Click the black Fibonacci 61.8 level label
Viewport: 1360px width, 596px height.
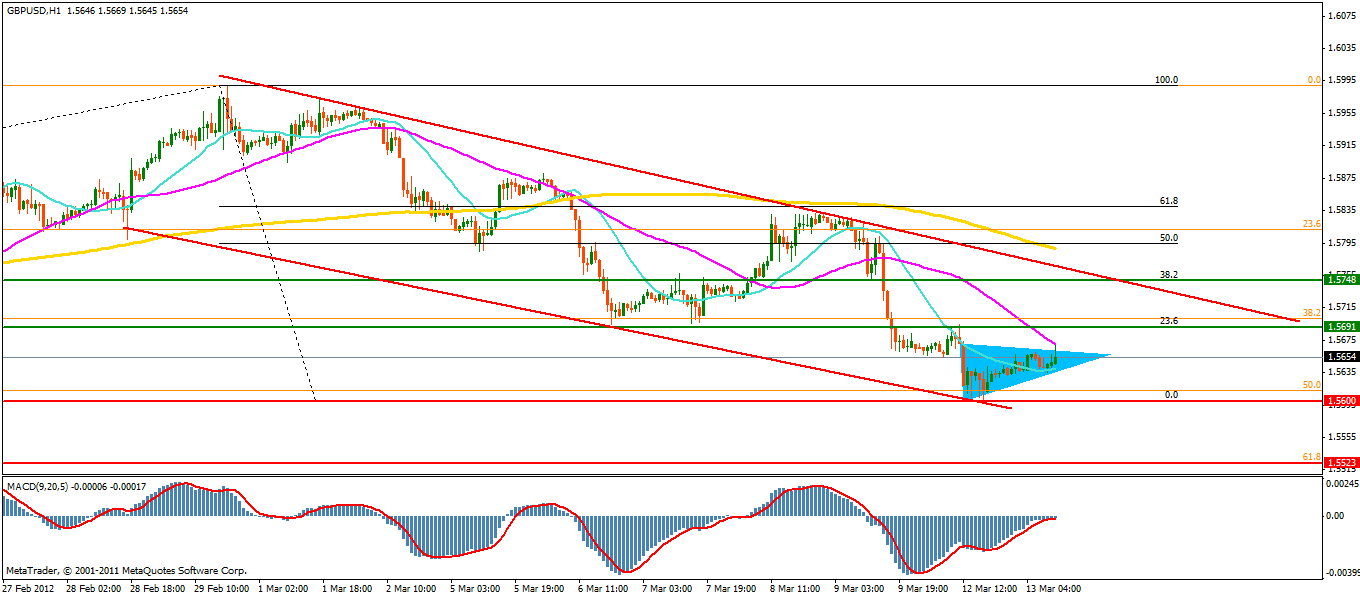[1168, 201]
